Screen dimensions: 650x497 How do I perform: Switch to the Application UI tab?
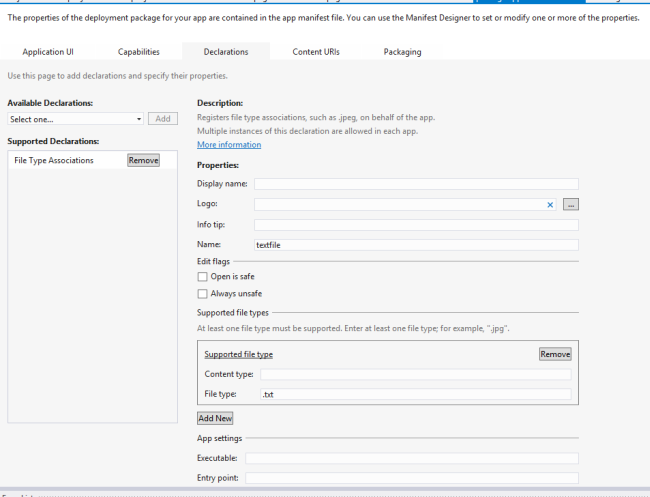48,52
